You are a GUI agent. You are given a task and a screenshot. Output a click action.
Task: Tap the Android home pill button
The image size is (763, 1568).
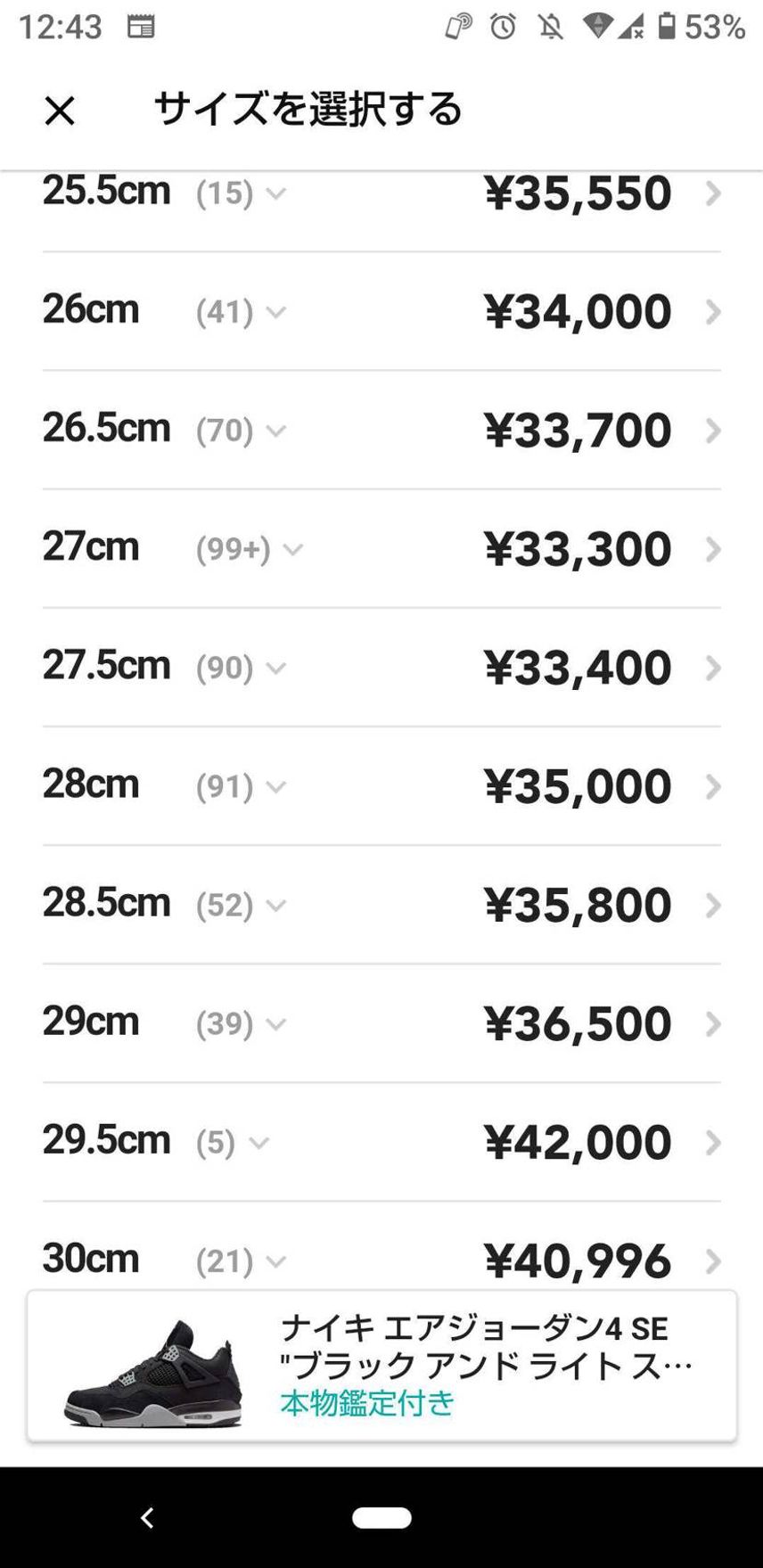pyautogui.click(x=381, y=1518)
